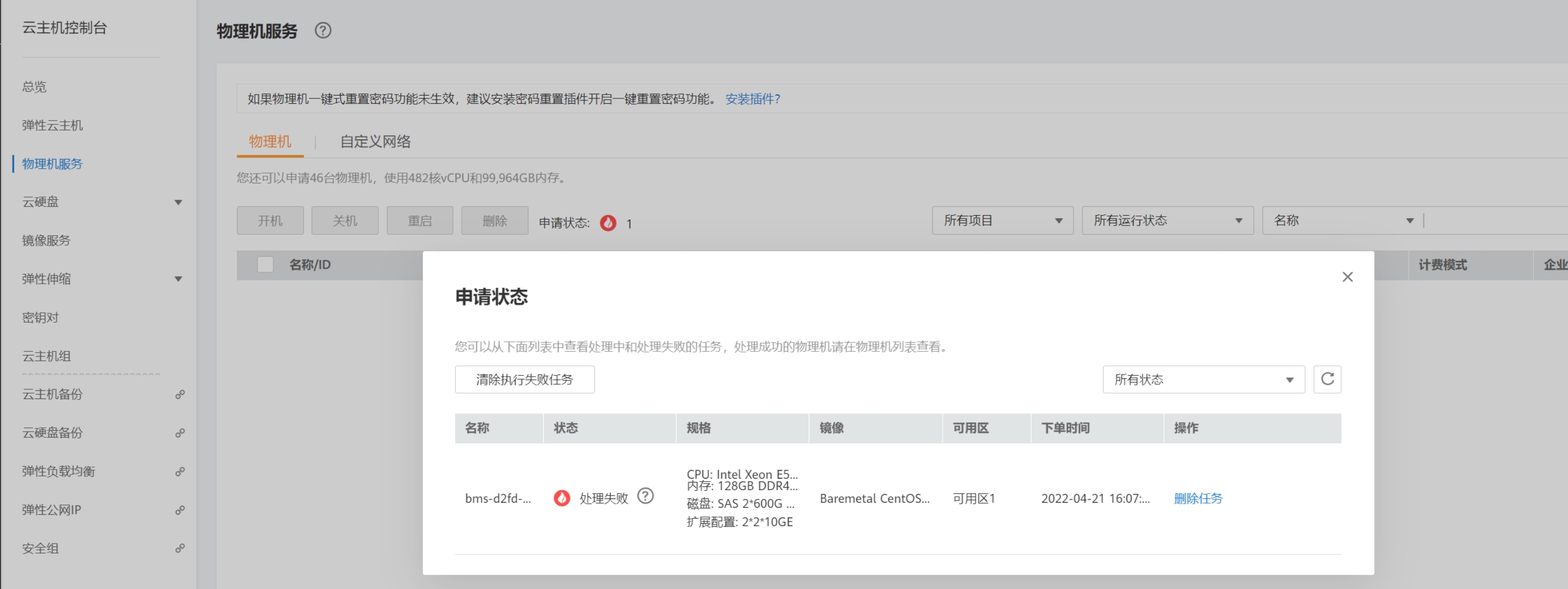Go to 总览 in sidebar

click(x=34, y=86)
